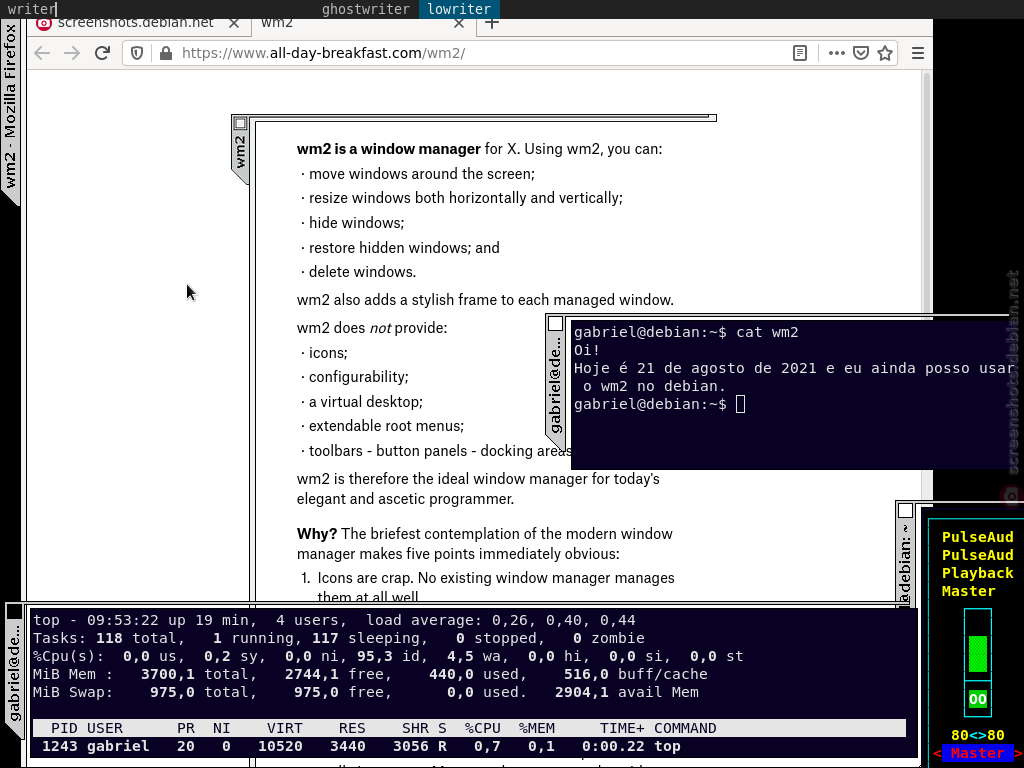Click the frame button of the top terminal window

[x=14, y=612]
